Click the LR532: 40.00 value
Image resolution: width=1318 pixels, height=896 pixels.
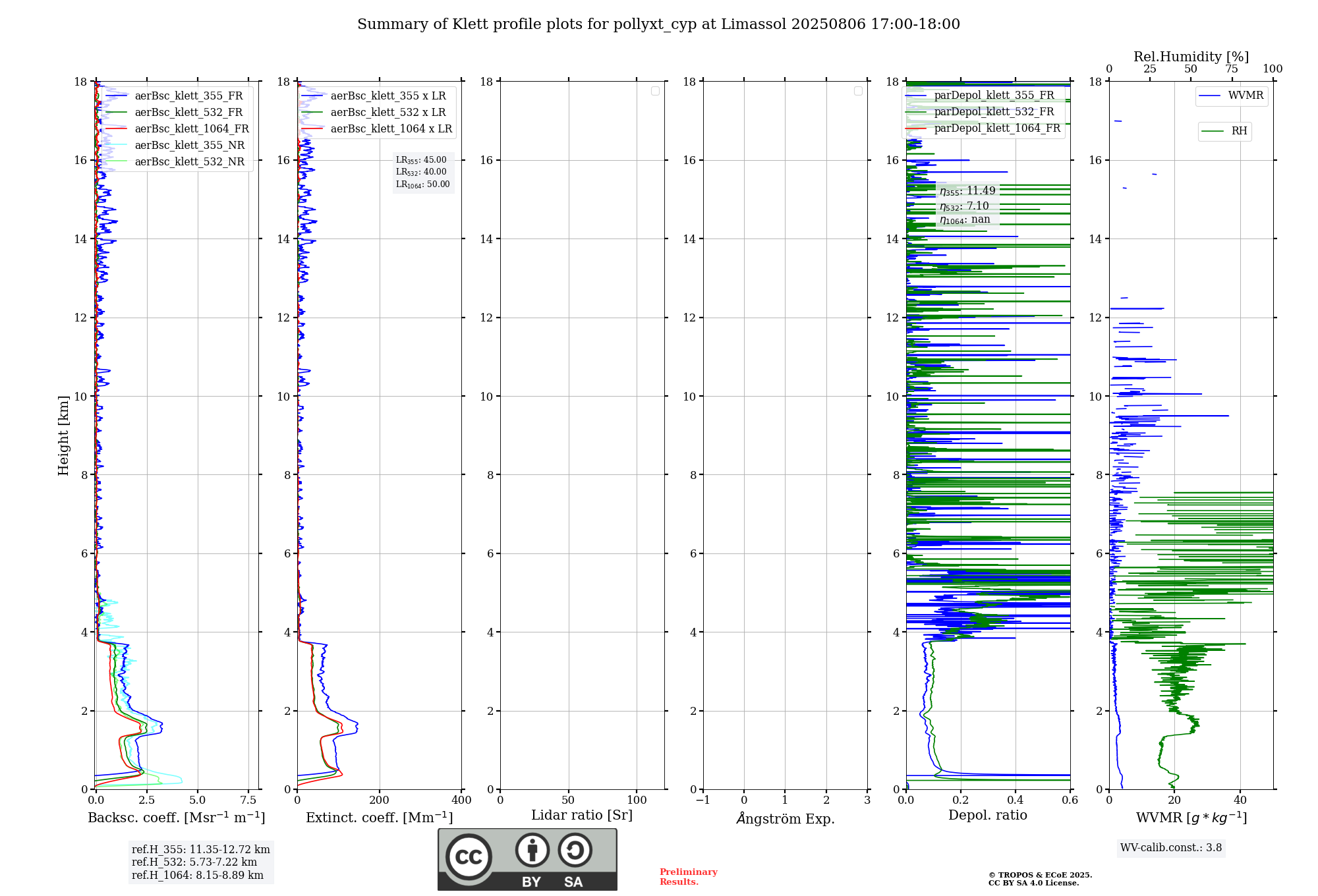tap(421, 172)
